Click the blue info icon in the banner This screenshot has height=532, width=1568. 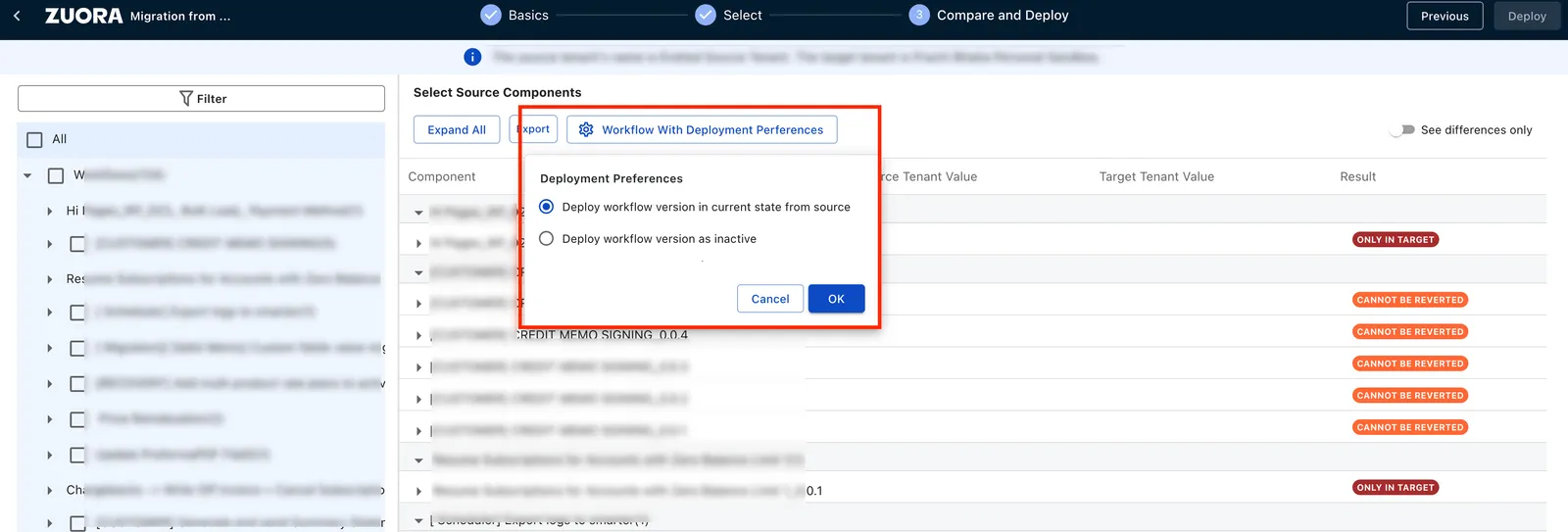(x=472, y=57)
